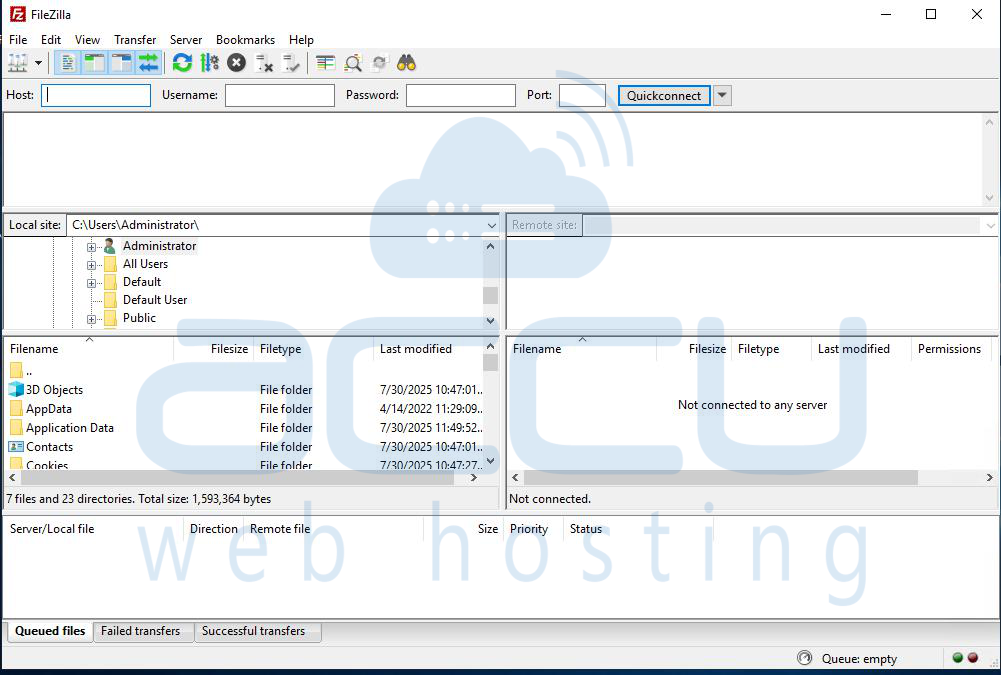This screenshot has height=675, width=1001.
Task: Refresh the file and folder lists
Action: point(182,63)
